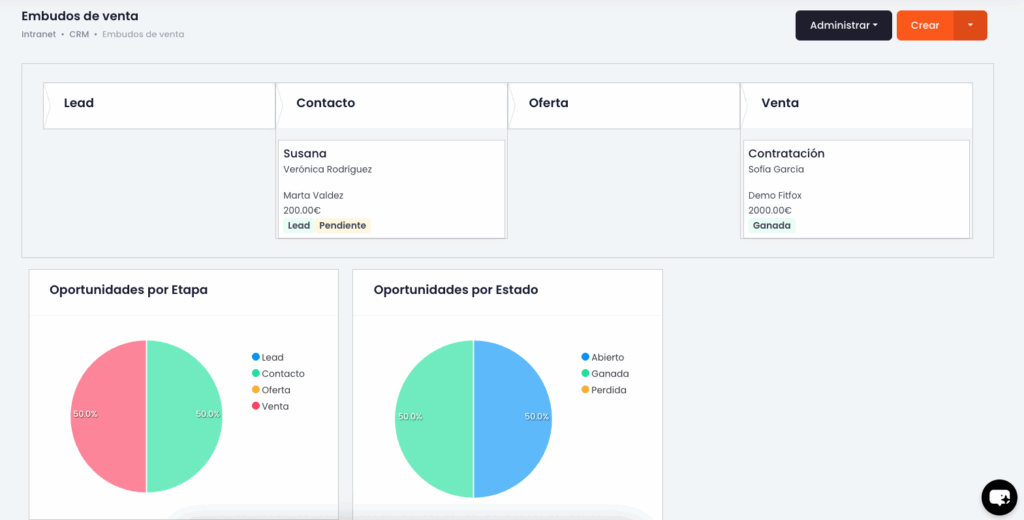The width and height of the screenshot is (1024, 520).
Task: Click Oportunidades por Estado chart title
Action: [x=456, y=290]
